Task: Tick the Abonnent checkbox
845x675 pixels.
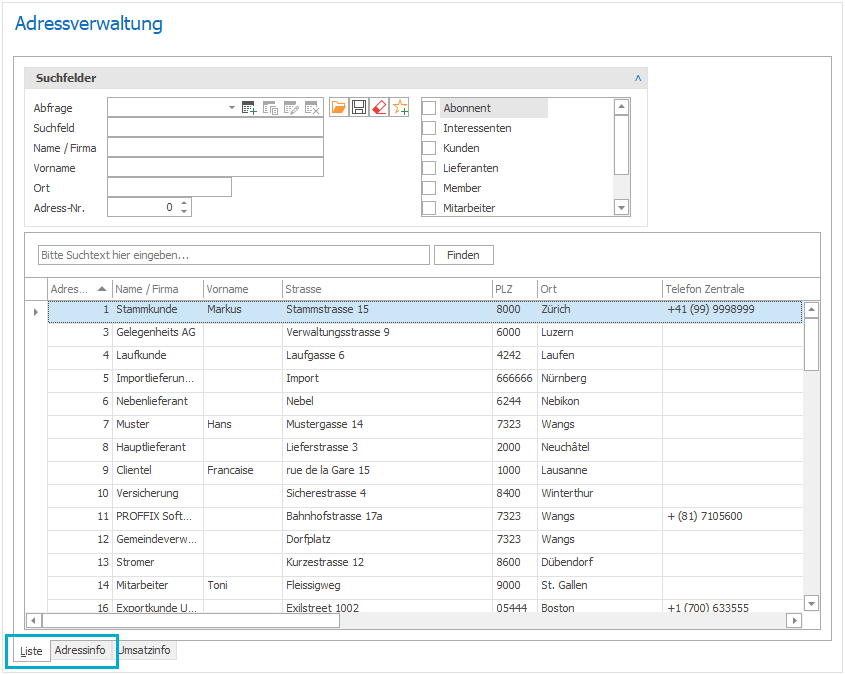Action: (x=429, y=108)
